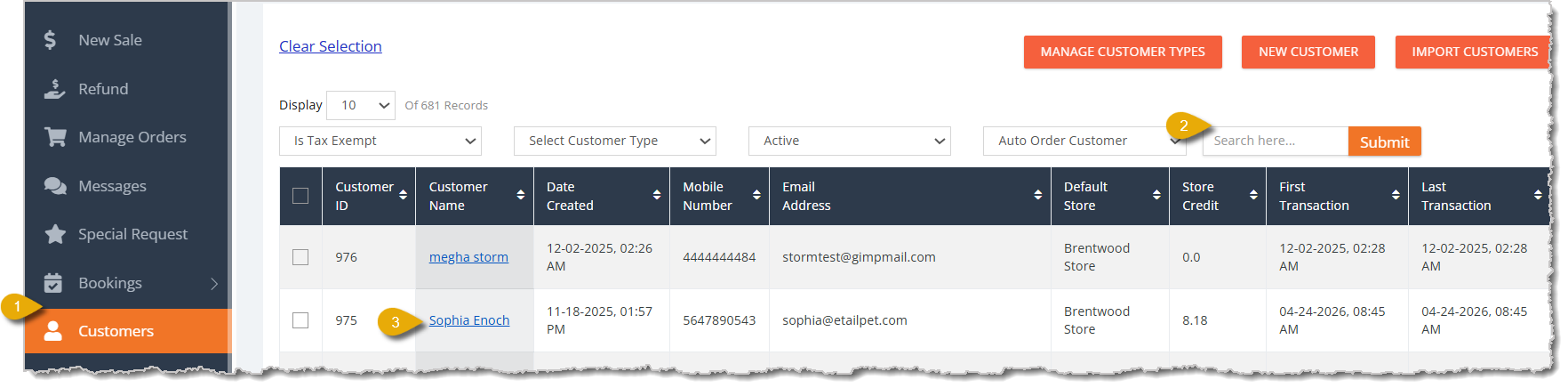Click mobile number 5647890543
The image size is (1568, 388).
click(719, 320)
